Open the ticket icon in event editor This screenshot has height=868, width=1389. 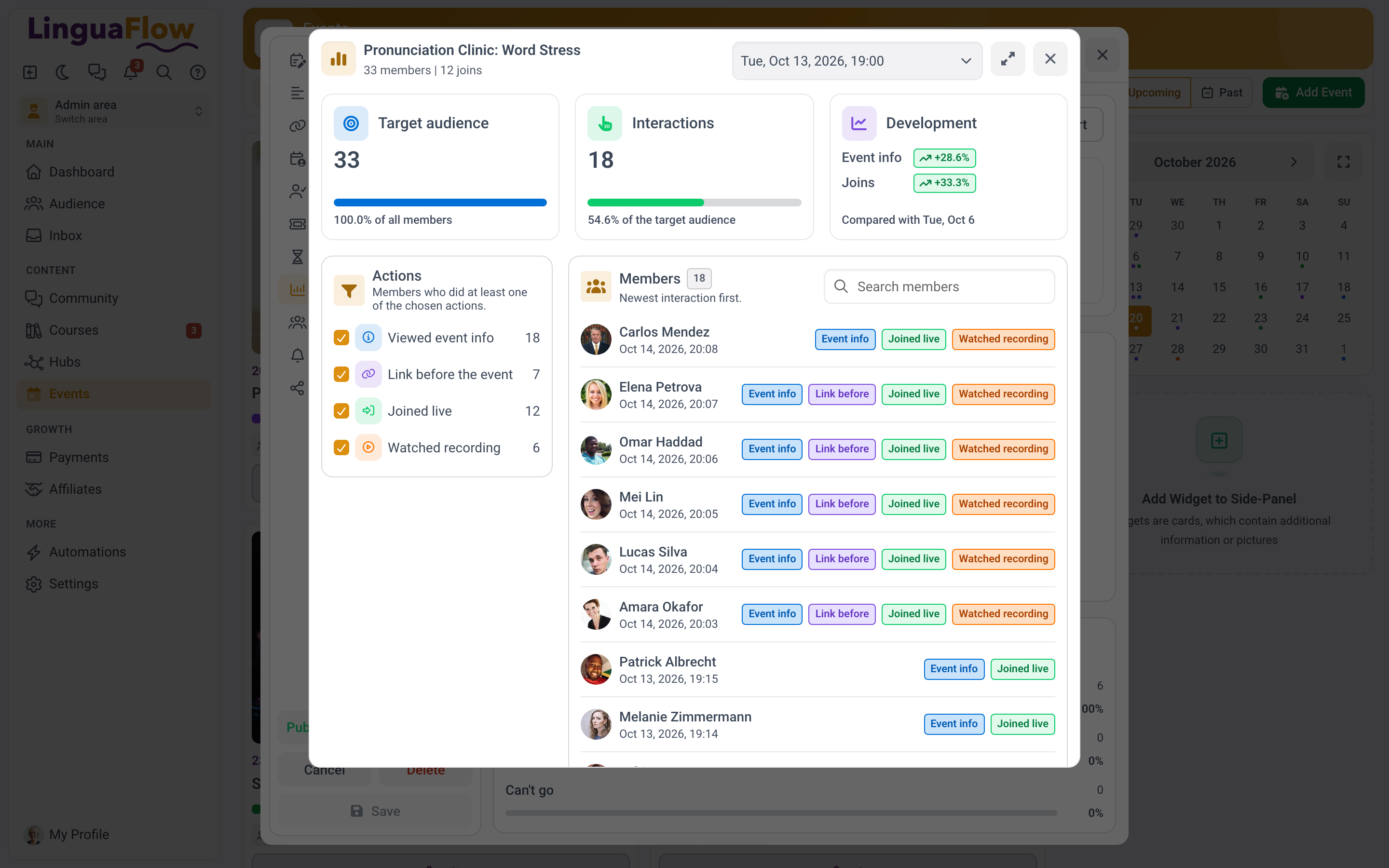coord(297,224)
